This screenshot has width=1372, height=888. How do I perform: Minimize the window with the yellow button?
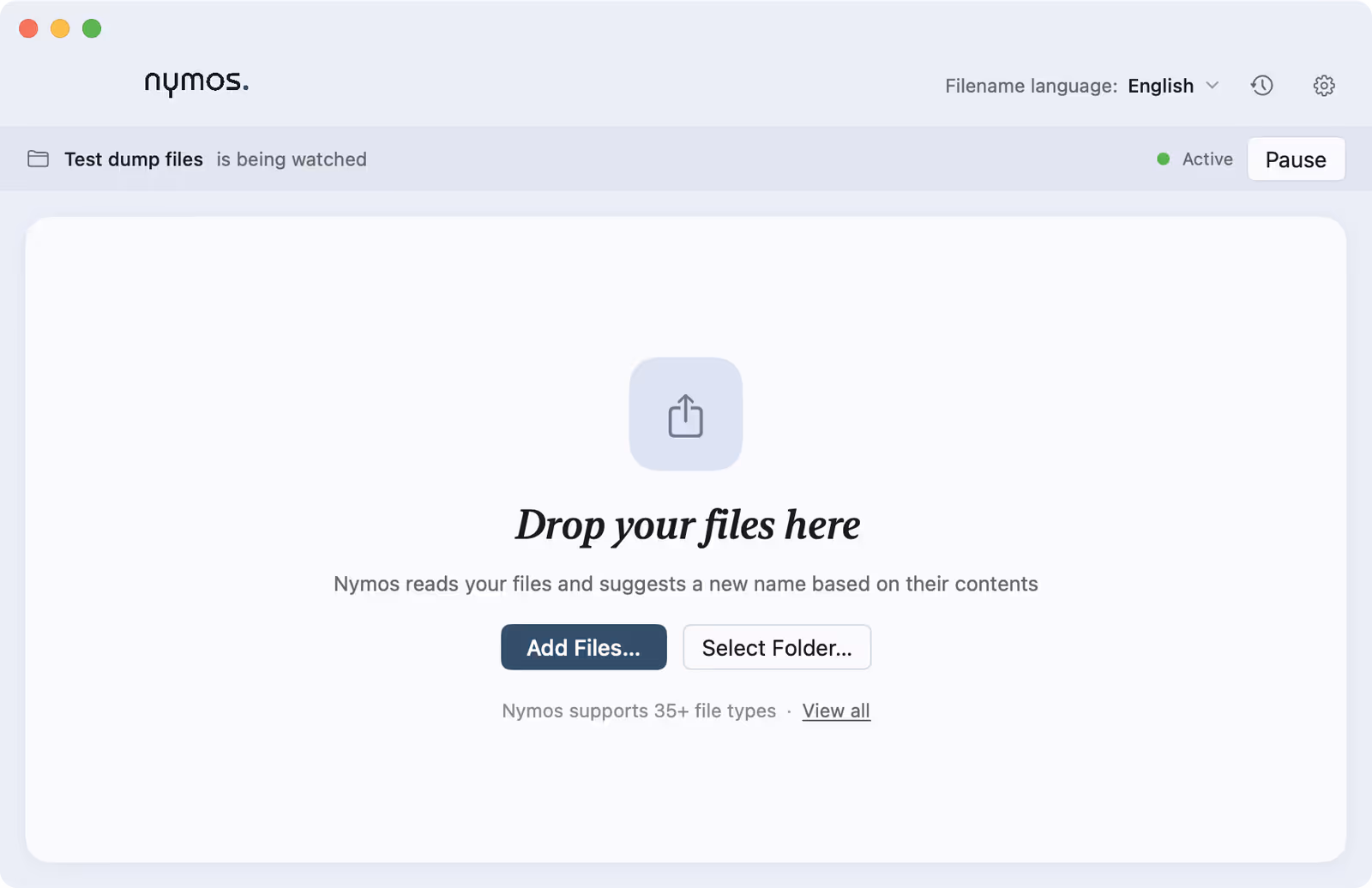click(x=60, y=28)
